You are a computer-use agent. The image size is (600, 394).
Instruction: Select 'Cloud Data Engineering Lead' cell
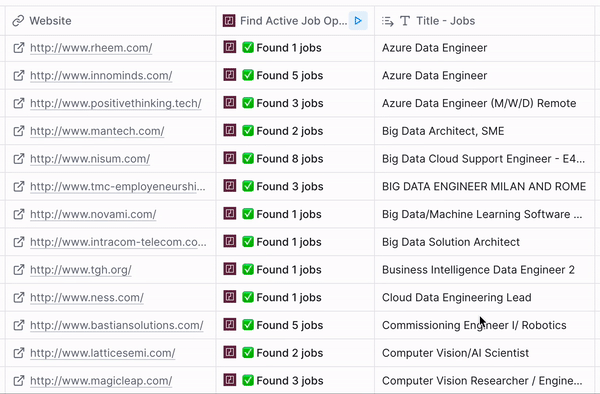(x=484, y=297)
